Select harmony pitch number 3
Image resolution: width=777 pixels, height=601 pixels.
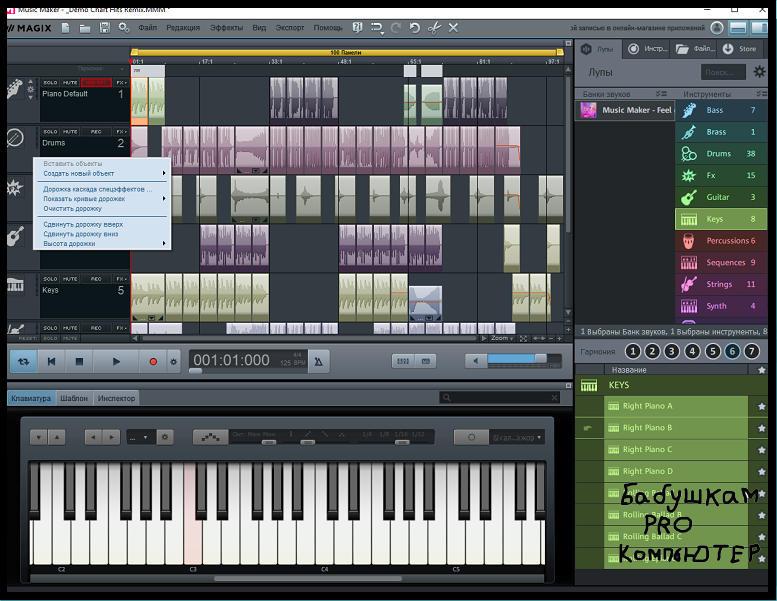pos(671,352)
